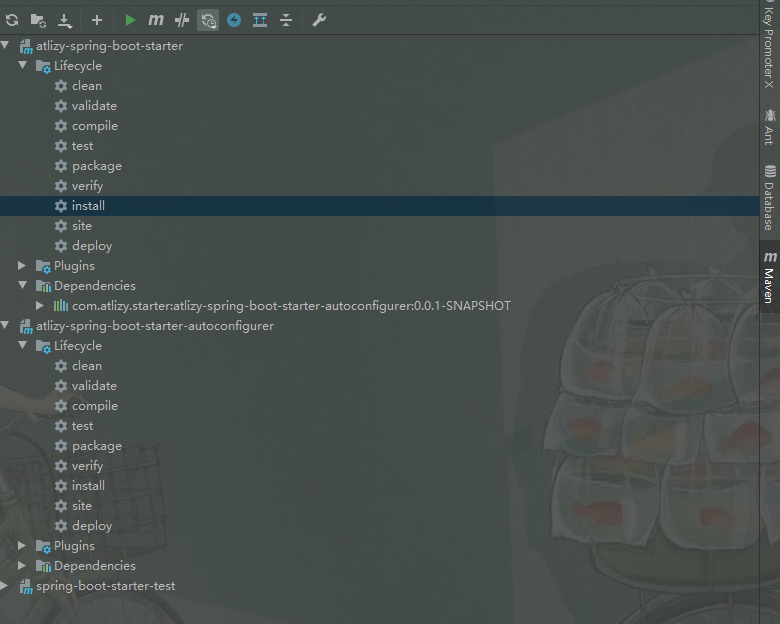
Task: Click spring-boot-starter-test project name
Action: point(105,586)
